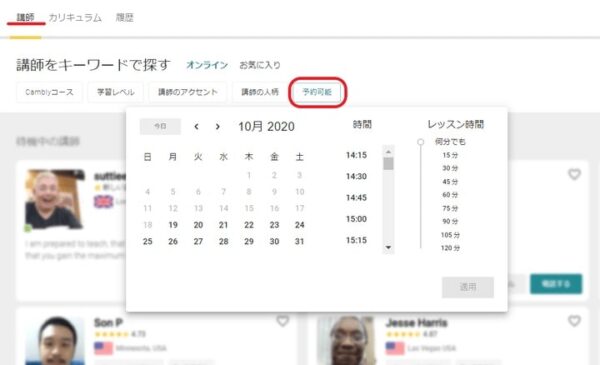
Task: Set lesson length to 15 分
Action: (450, 155)
